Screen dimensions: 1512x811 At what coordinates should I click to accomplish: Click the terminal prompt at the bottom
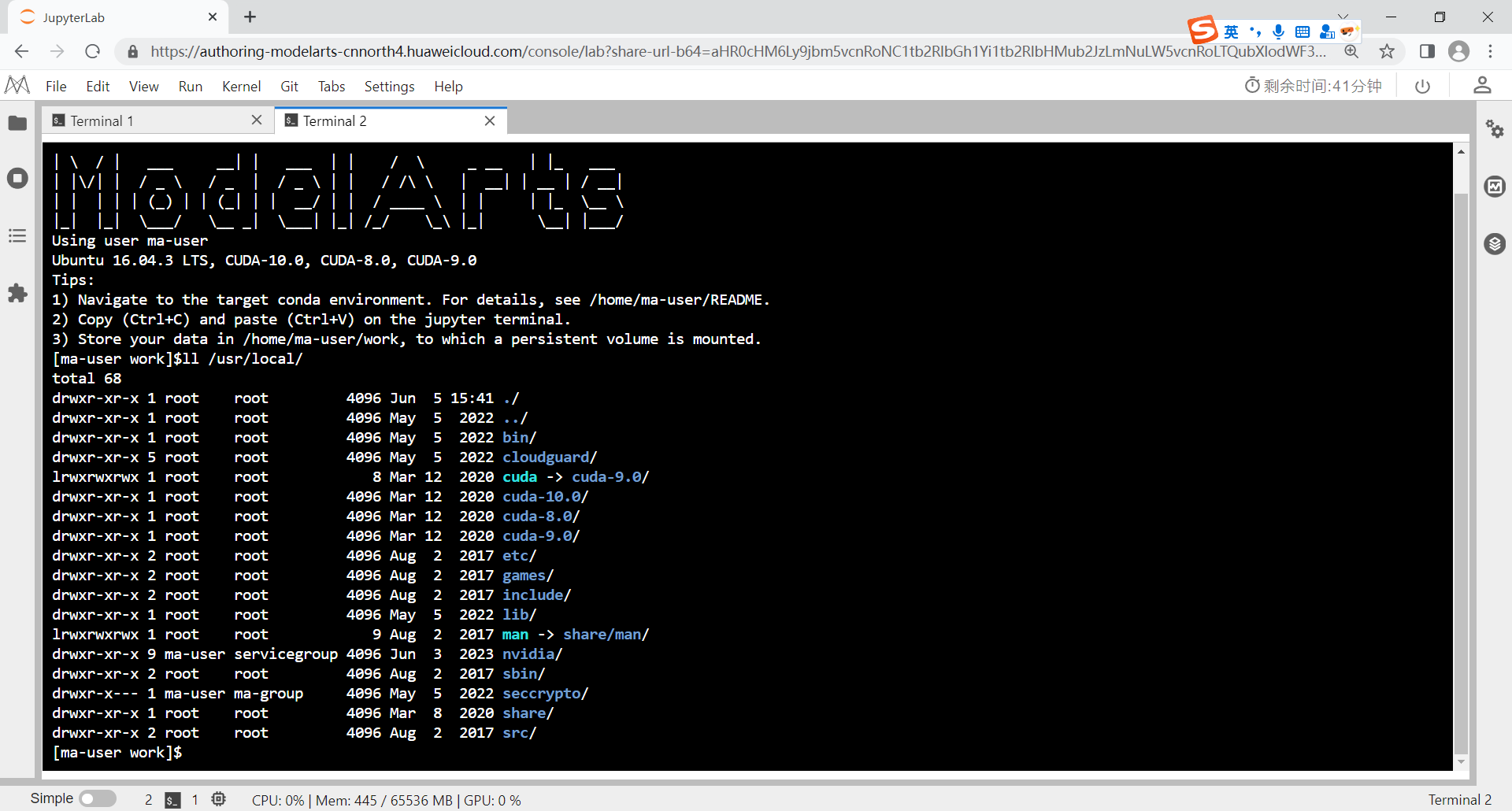117,753
